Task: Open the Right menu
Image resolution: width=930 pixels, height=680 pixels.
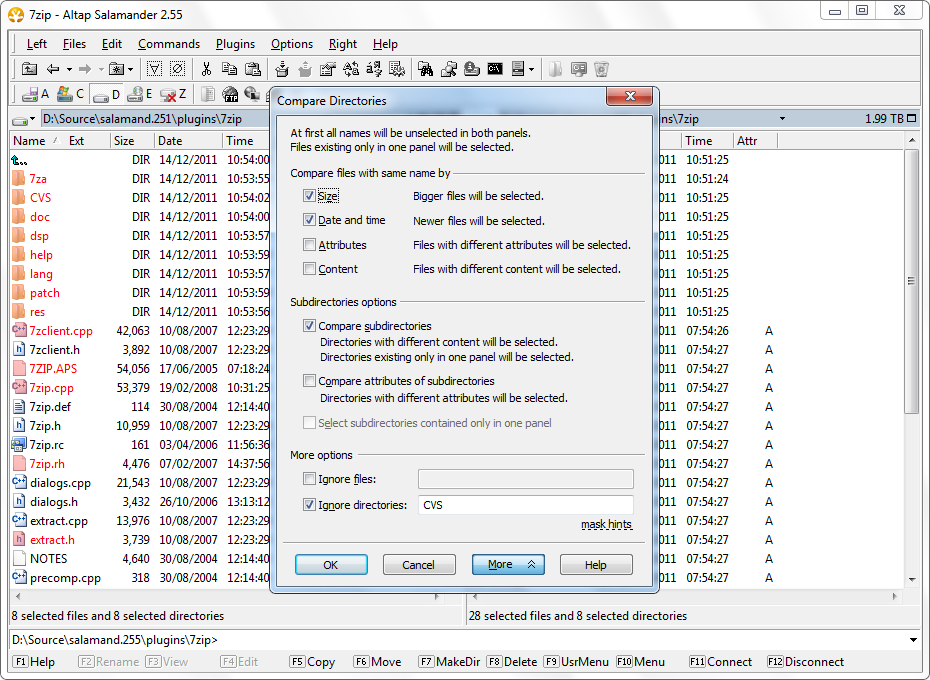Action: 343,44
